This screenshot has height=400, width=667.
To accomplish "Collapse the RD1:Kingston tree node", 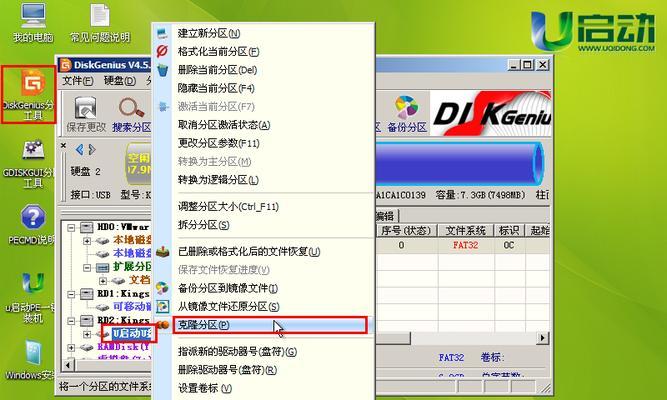I will [x=71, y=294].
